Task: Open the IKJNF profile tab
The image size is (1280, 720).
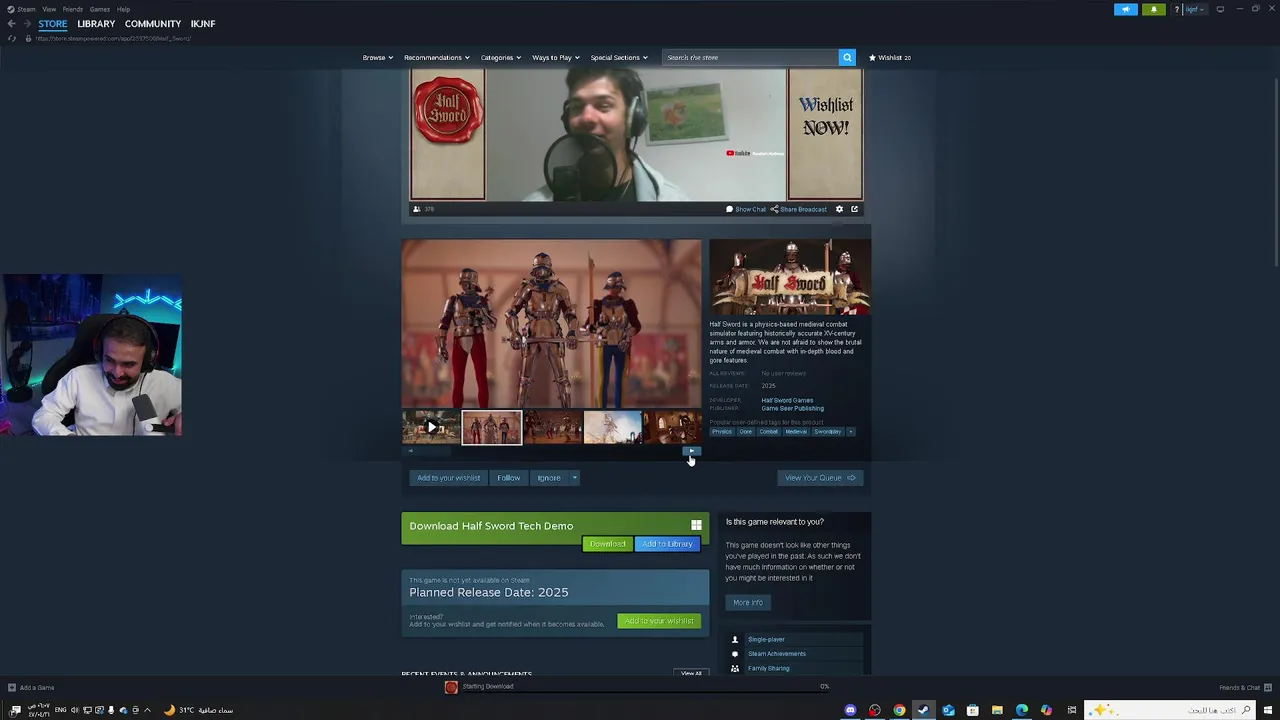Action: 203,23
